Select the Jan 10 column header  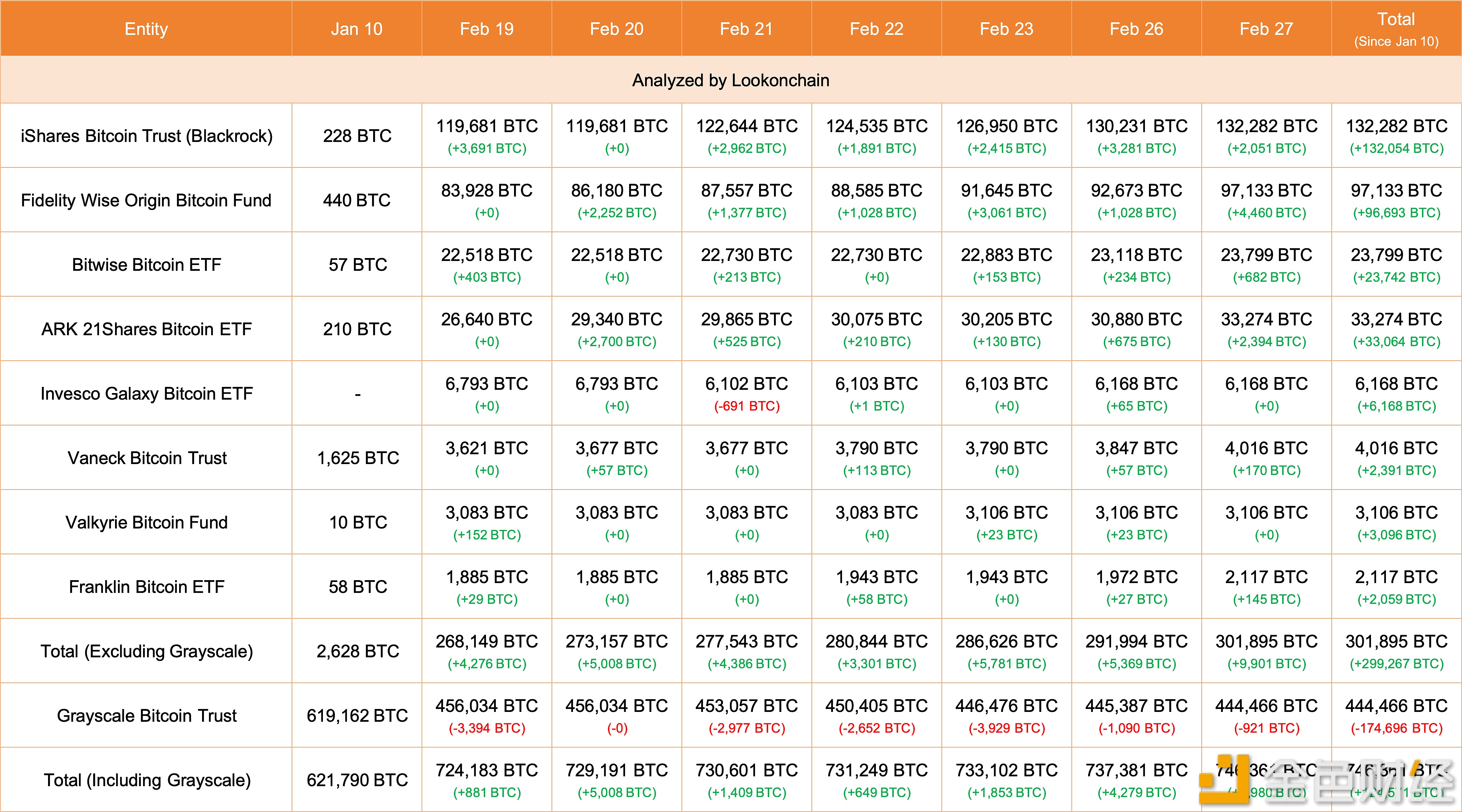point(356,29)
